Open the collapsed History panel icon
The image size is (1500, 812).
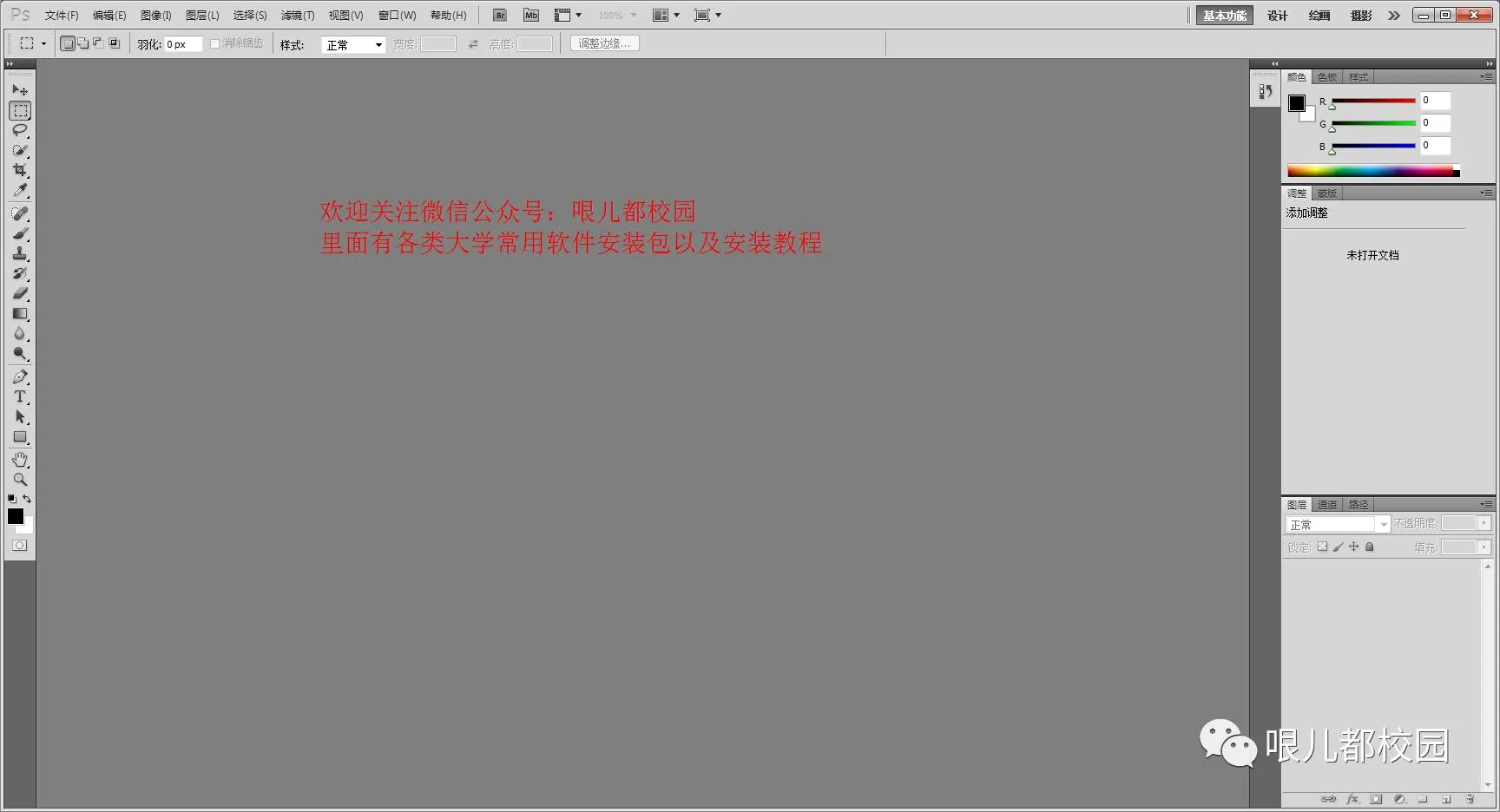point(1265,91)
